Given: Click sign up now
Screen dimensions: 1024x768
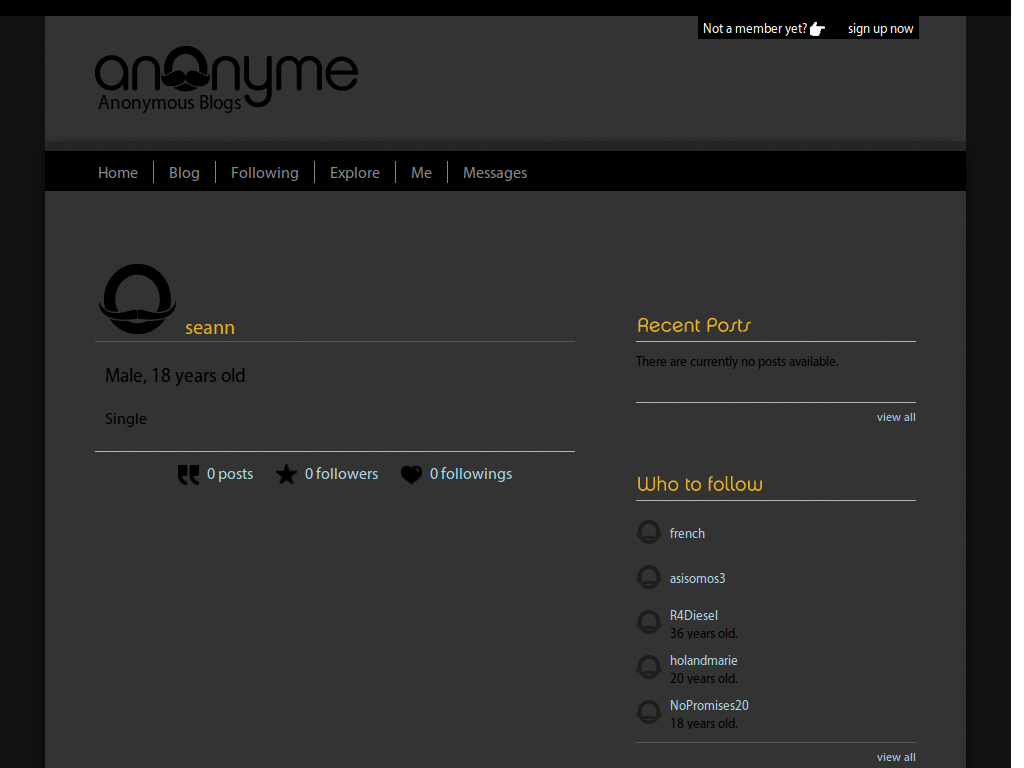Looking at the screenshot, I should coord(880,28).
